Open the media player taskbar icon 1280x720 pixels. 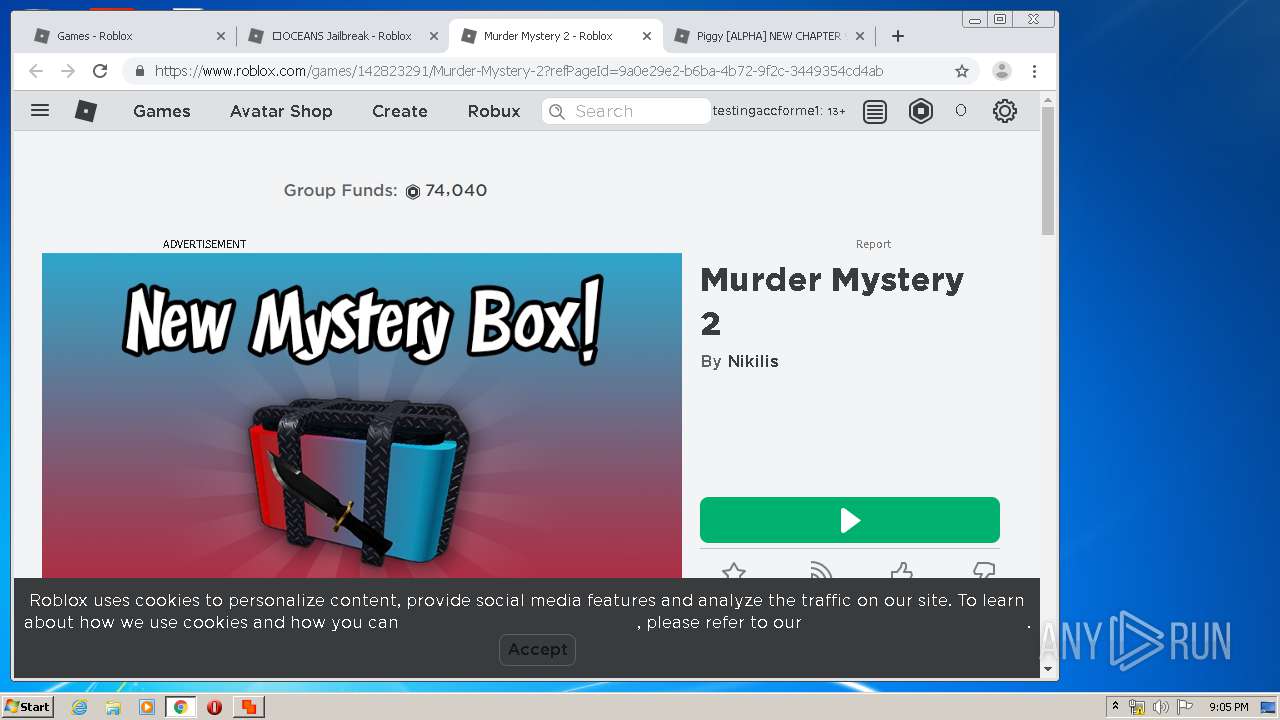[x=147, y=707]
